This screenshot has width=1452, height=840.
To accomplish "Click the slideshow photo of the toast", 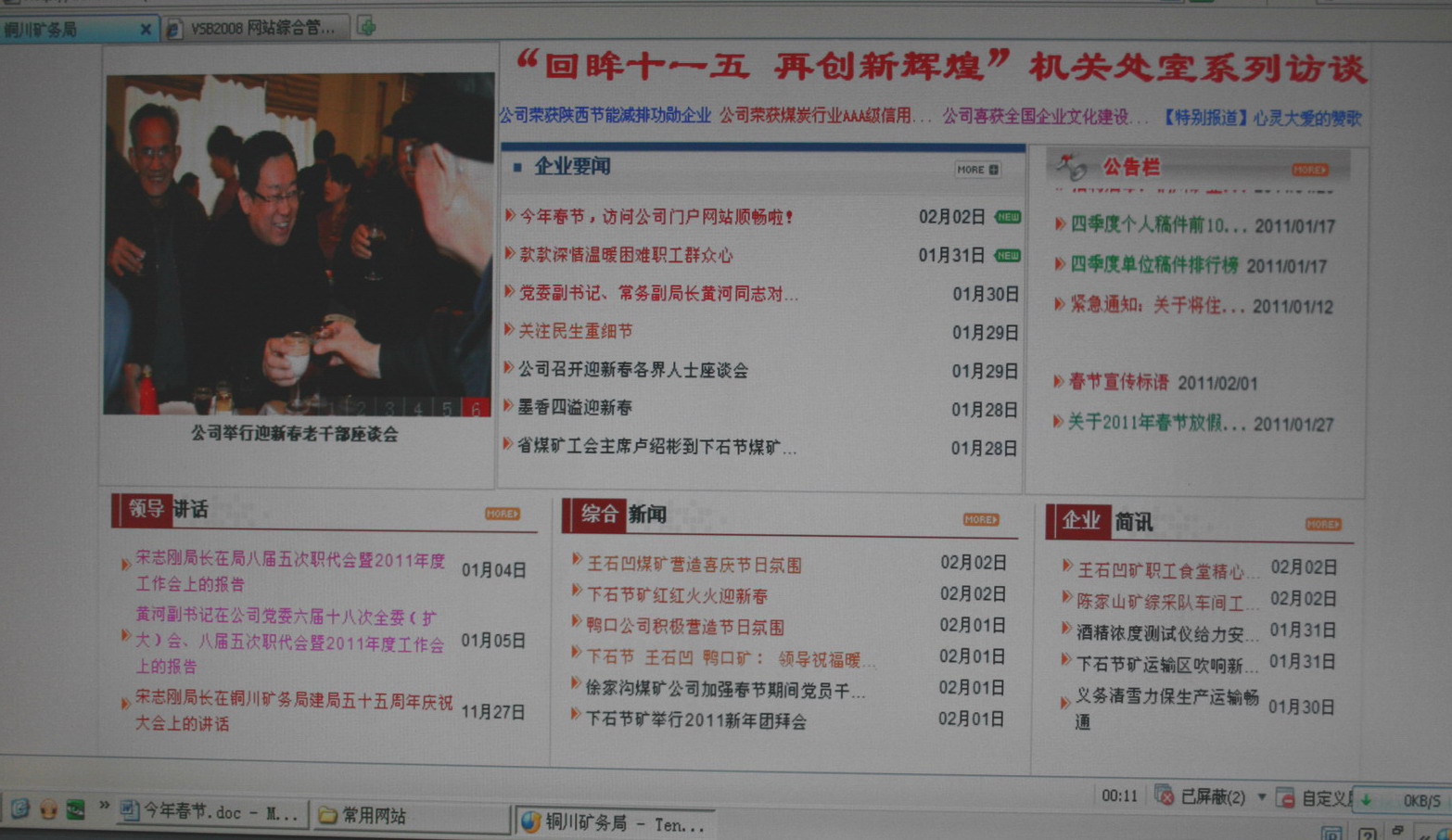I will [297, 241].
